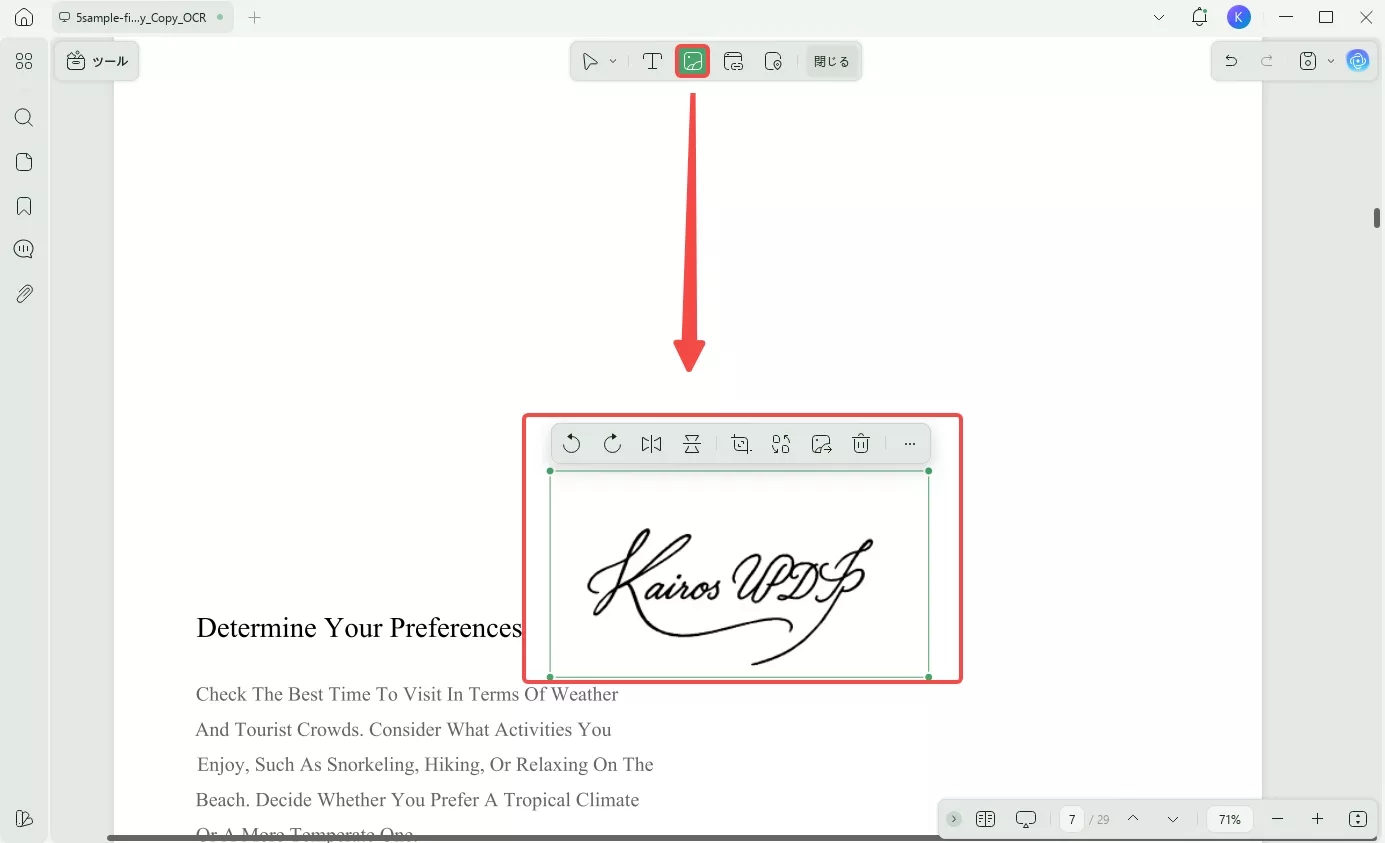The width and height of the screenshot is (1385, 843).
Task: Open more options for the image
Action: pos(909,444)
